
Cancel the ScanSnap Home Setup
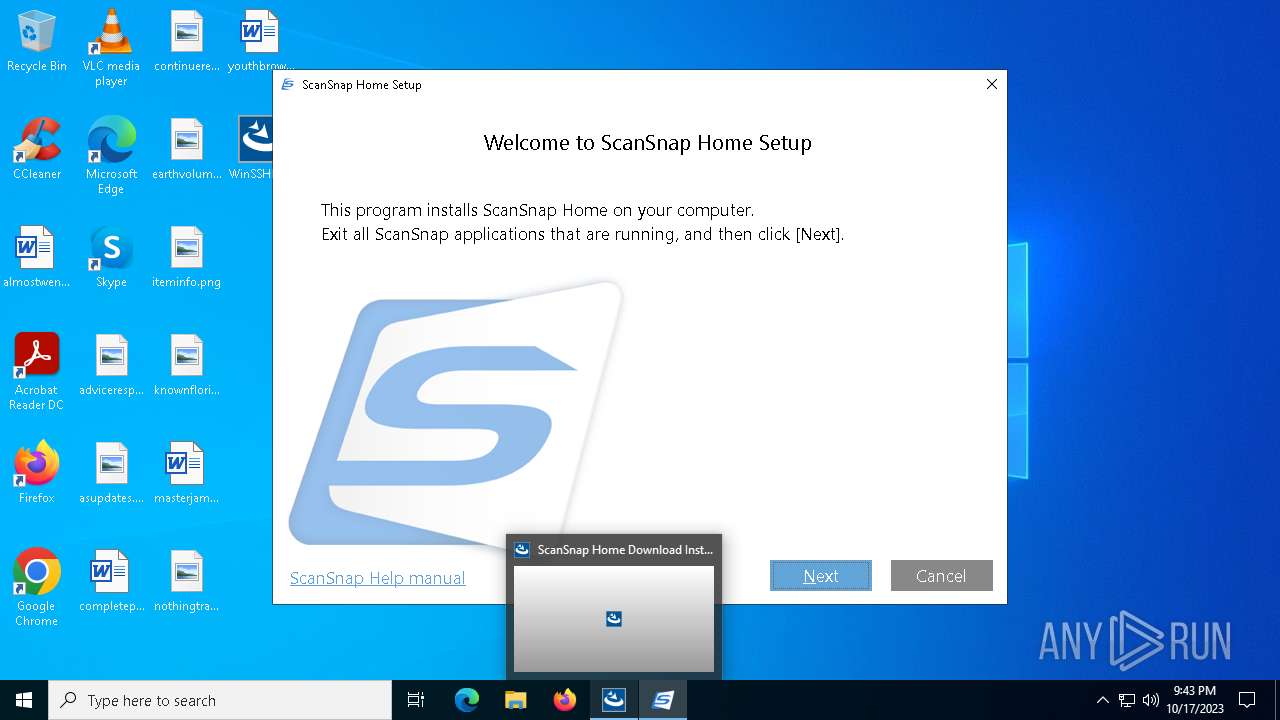tap(942, 576)
